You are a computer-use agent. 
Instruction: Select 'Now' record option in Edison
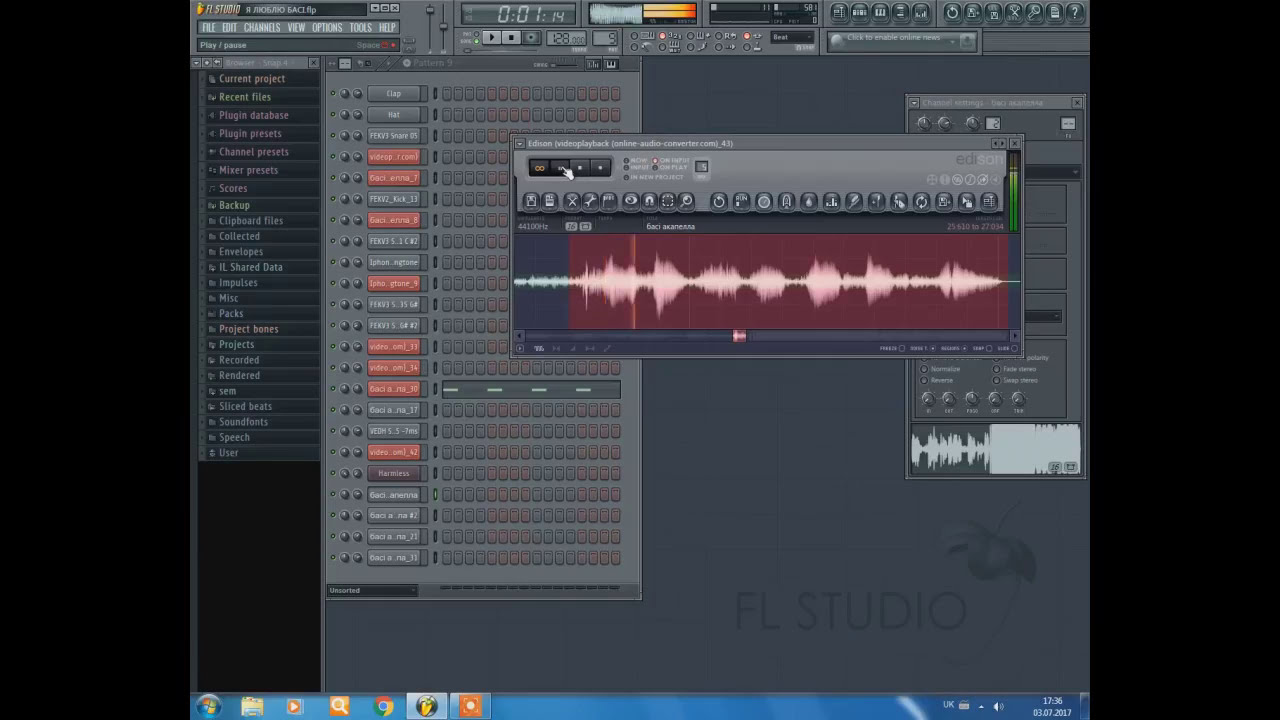tap(636, 160)
